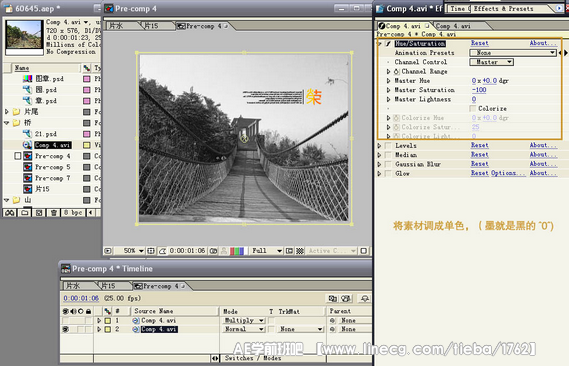569x366 pixels.
Task: Show layer 1 with its video eye switch
Action: tap(66, 320)
